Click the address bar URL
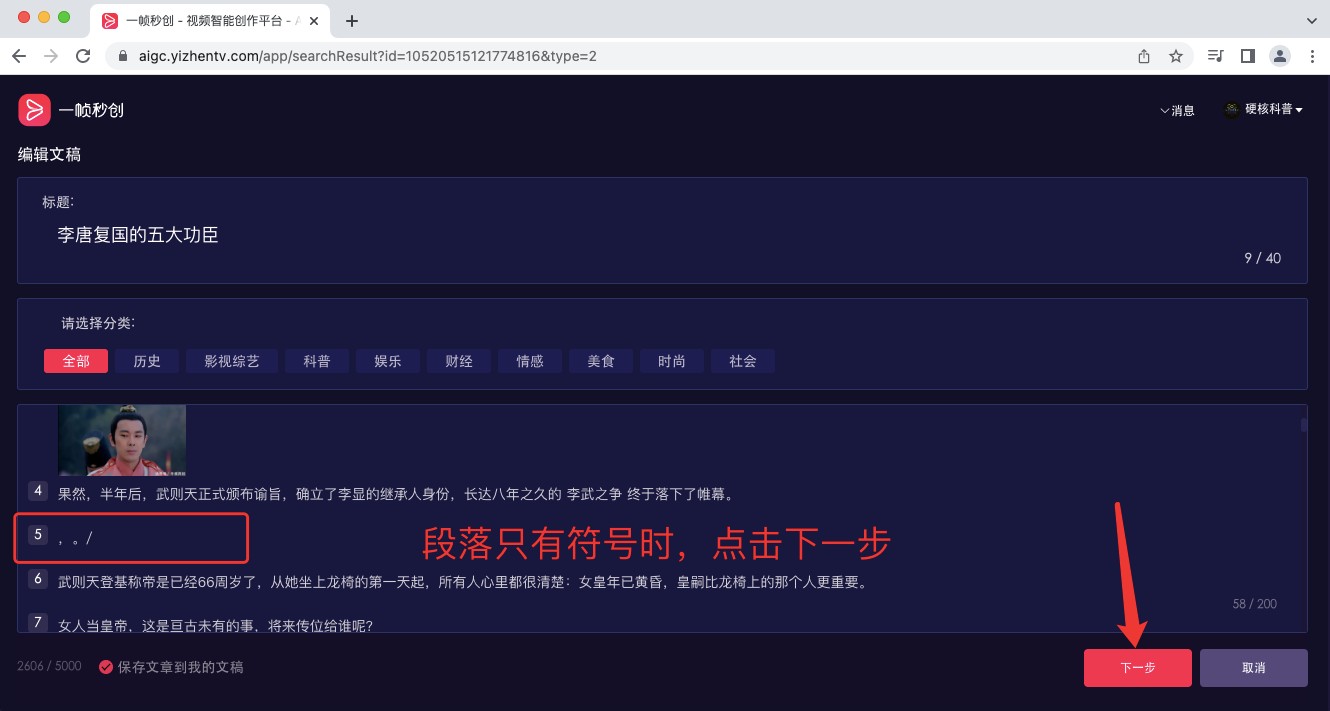Viewport: 1330px width, 711px height. point(367,56)
